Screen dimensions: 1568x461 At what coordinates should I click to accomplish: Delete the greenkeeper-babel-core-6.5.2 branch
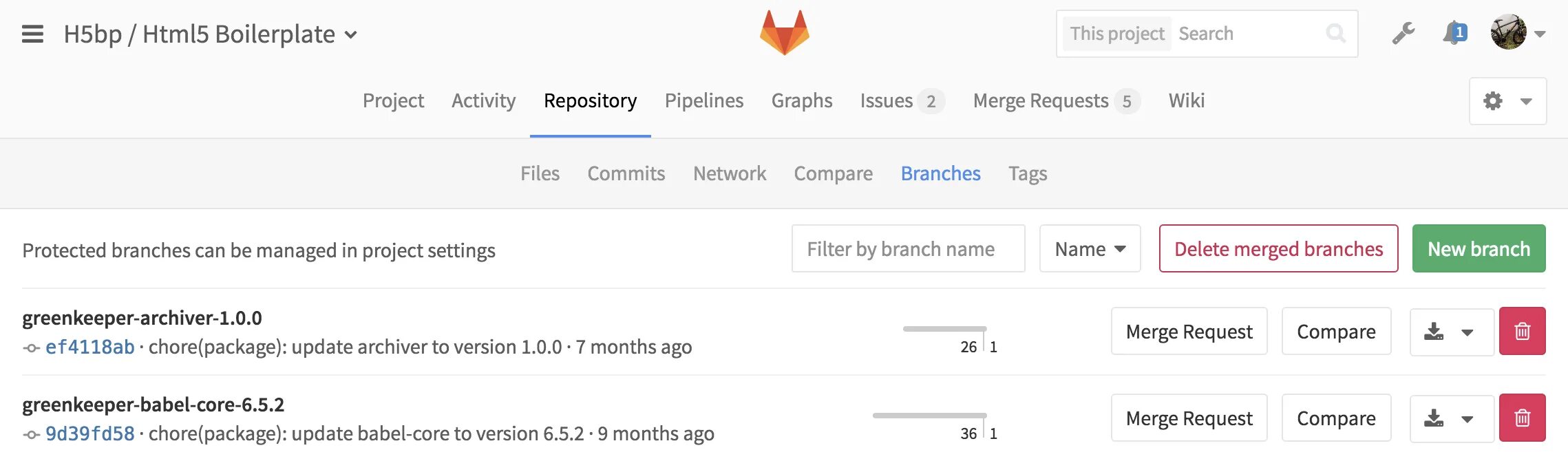pyautogui.click(x=1522, y=418)
